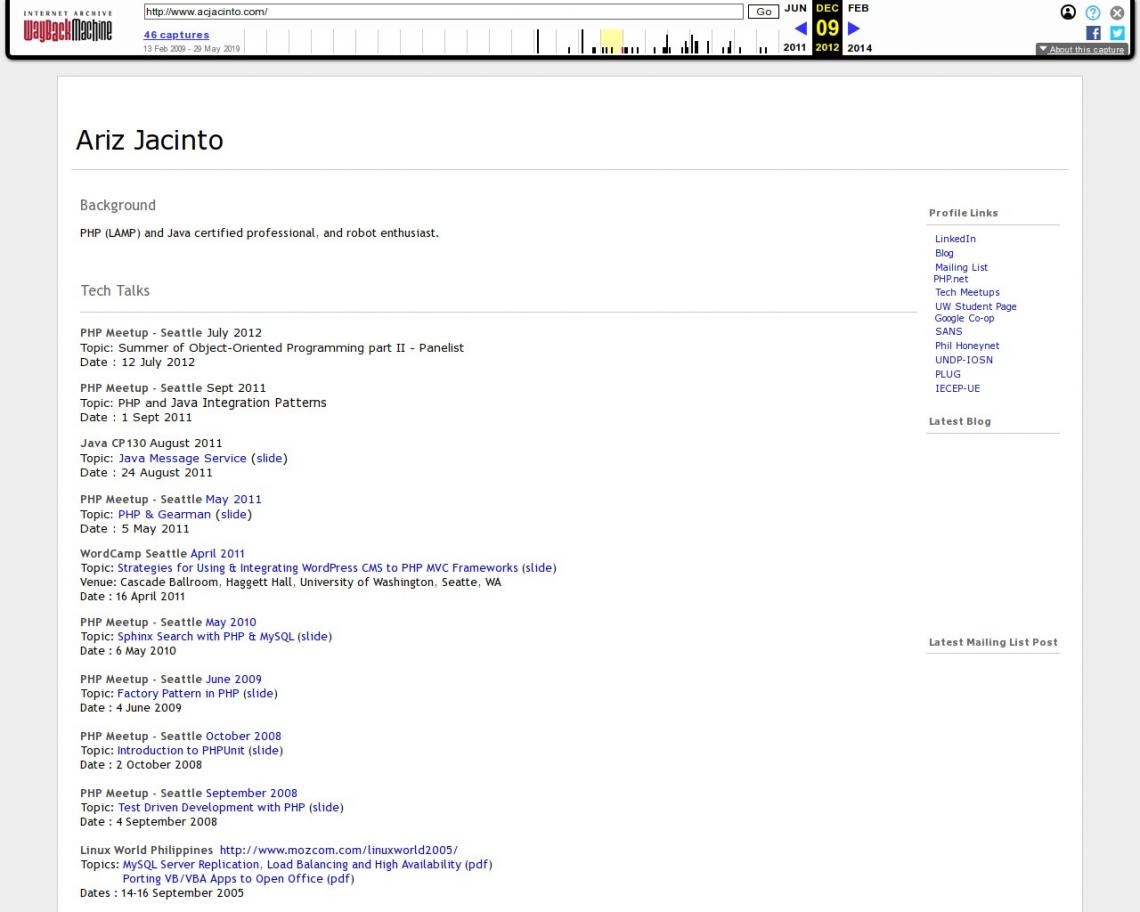Close the Wayback toolbar

pyautogui.click(x=1117, y=12)
